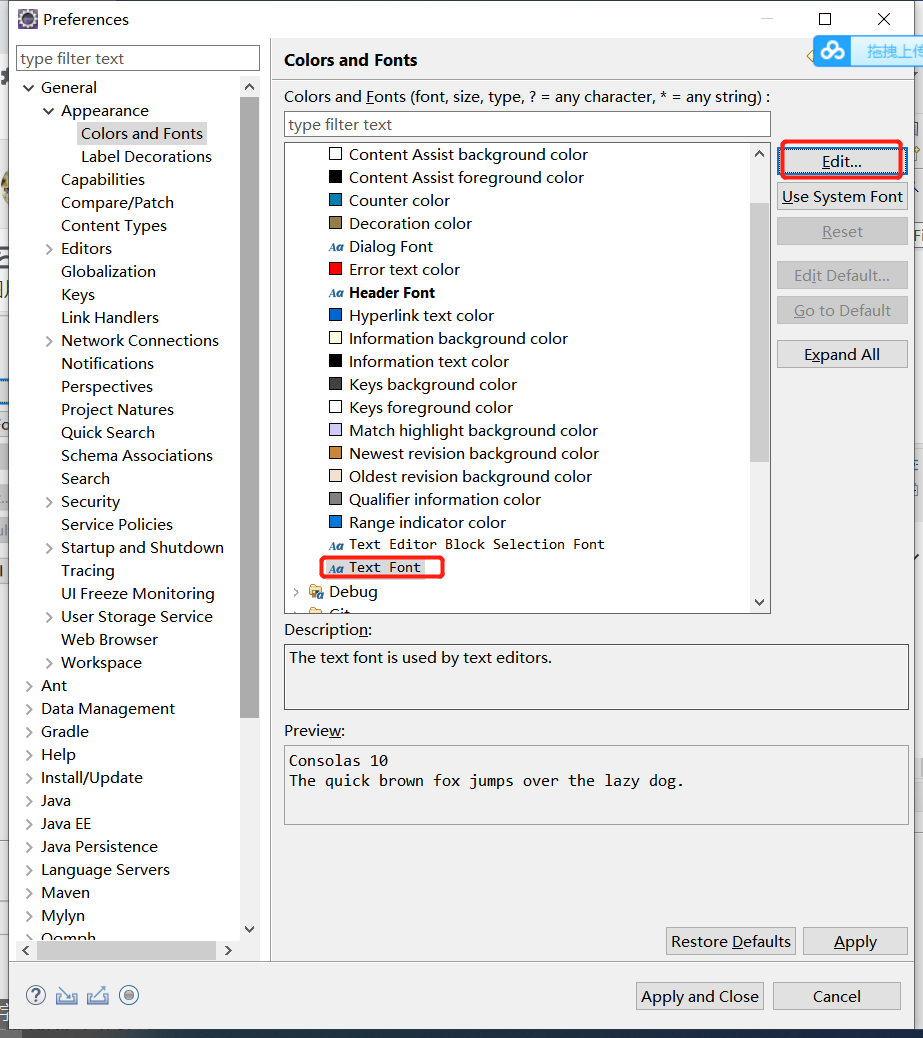The height and width of the screenshot is (1038, 923).
Task: Expand the Maven preferences node
Action: click(x=28, y=893)
